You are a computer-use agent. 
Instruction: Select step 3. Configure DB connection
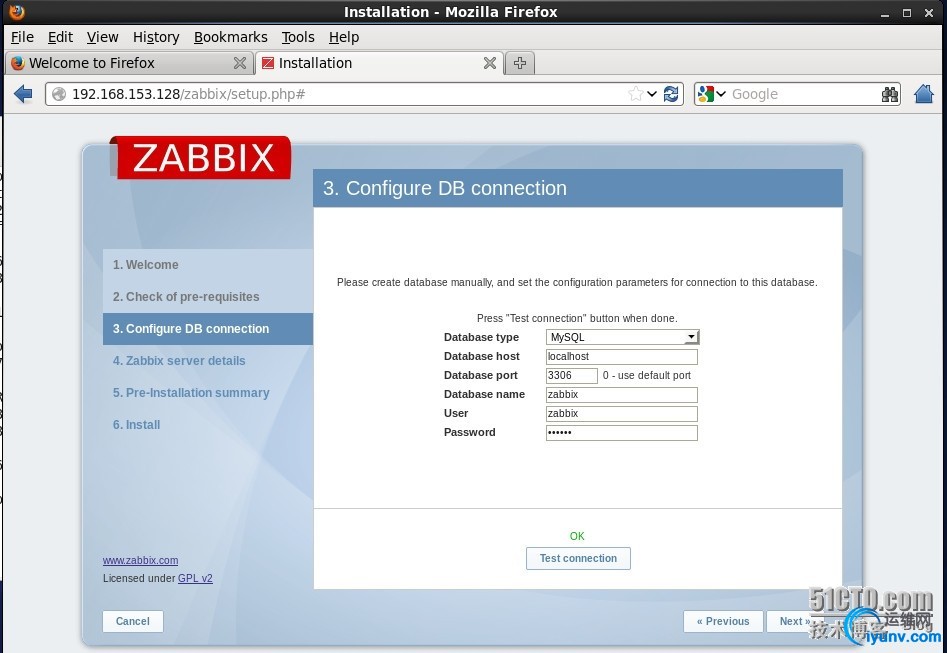coord(208,329)
